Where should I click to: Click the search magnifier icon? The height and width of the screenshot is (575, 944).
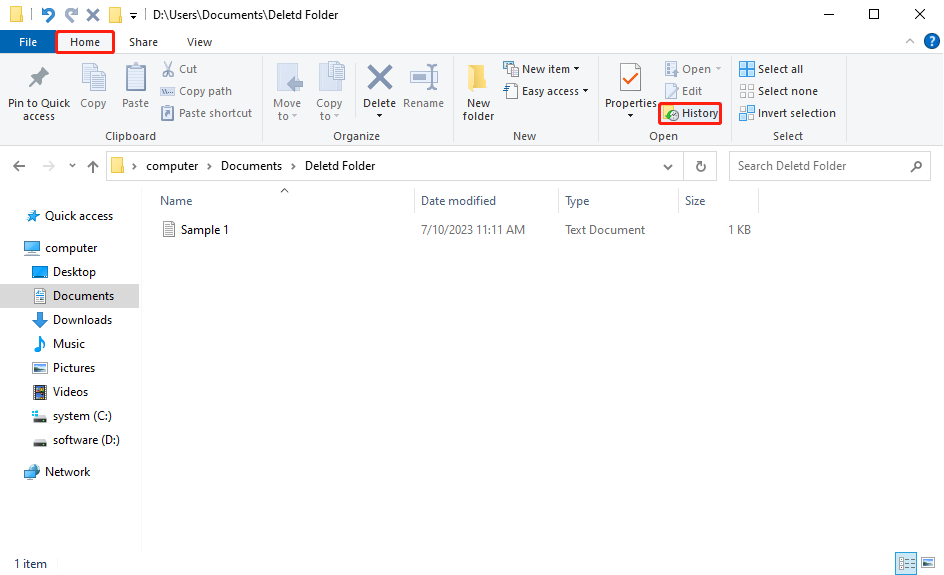(x=916, y=166)
